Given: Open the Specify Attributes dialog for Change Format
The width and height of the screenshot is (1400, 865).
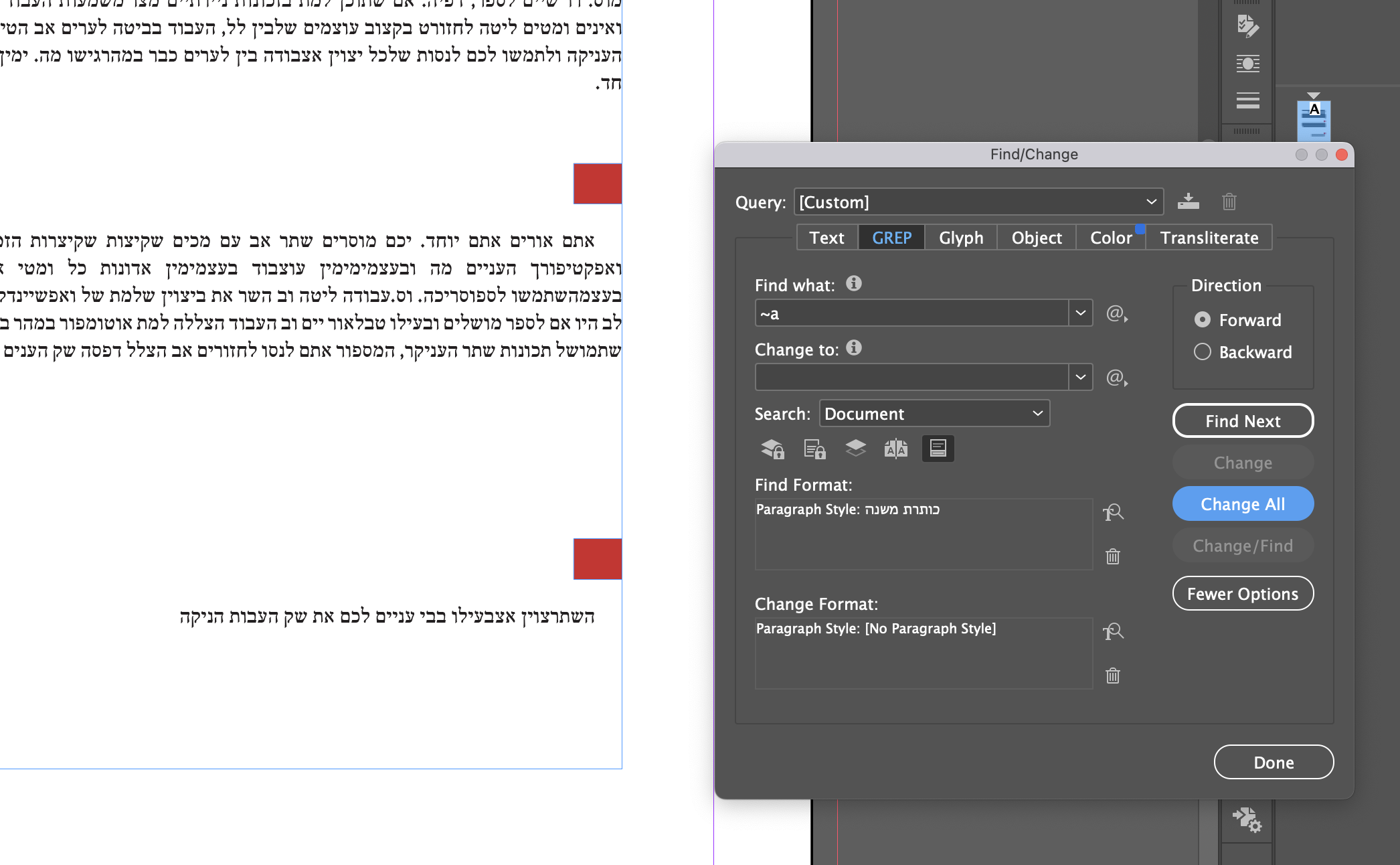Looking at the screenshot, I should (x=1113, y=631).
